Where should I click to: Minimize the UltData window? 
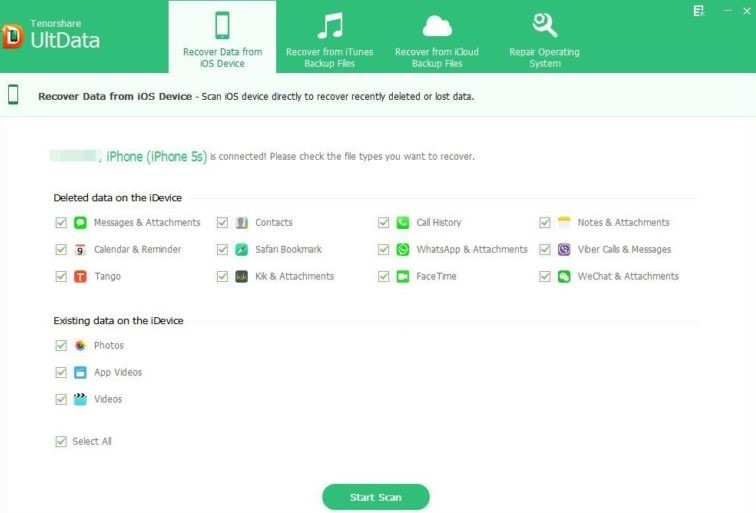click(x=728, y=11)
